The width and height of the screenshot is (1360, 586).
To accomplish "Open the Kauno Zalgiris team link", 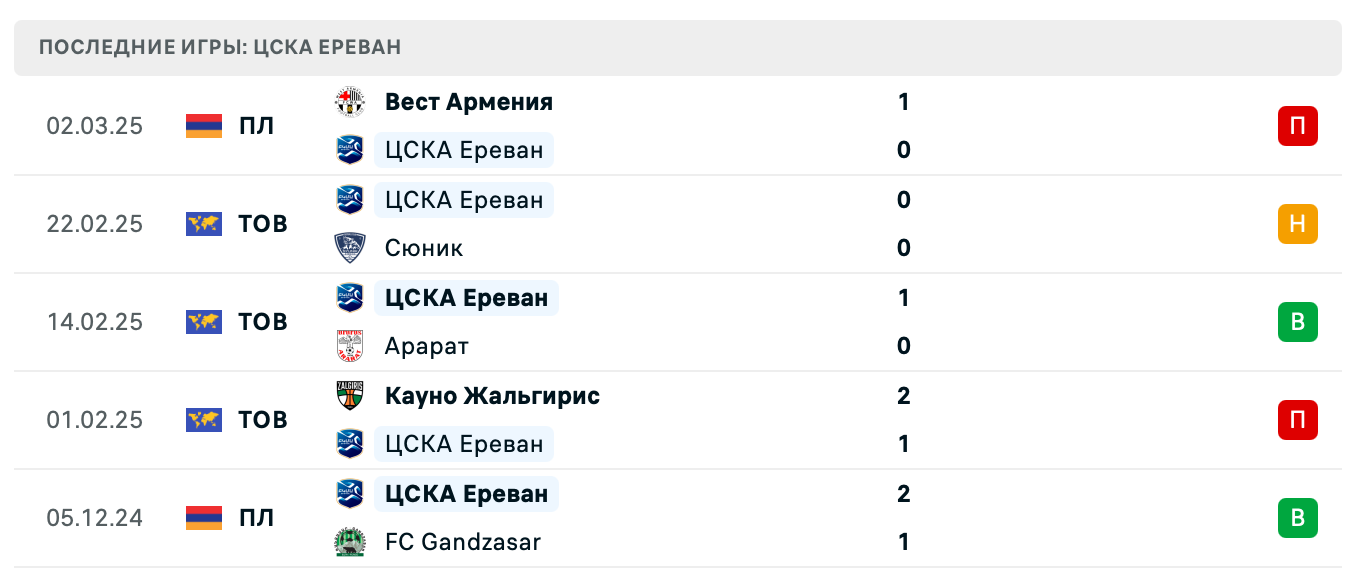I will tap(492, 396).
